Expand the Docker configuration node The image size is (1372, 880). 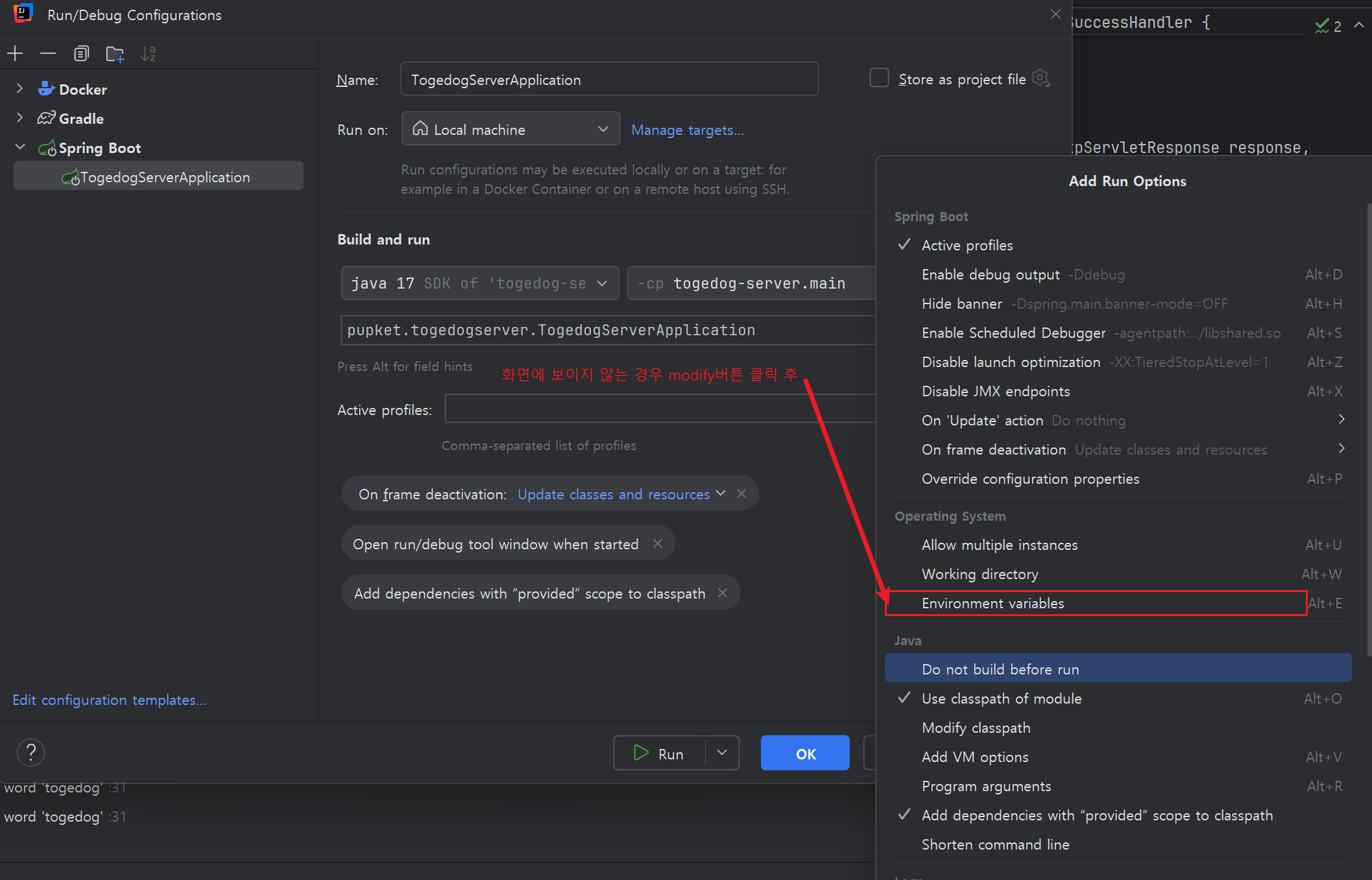pos(19,89)
